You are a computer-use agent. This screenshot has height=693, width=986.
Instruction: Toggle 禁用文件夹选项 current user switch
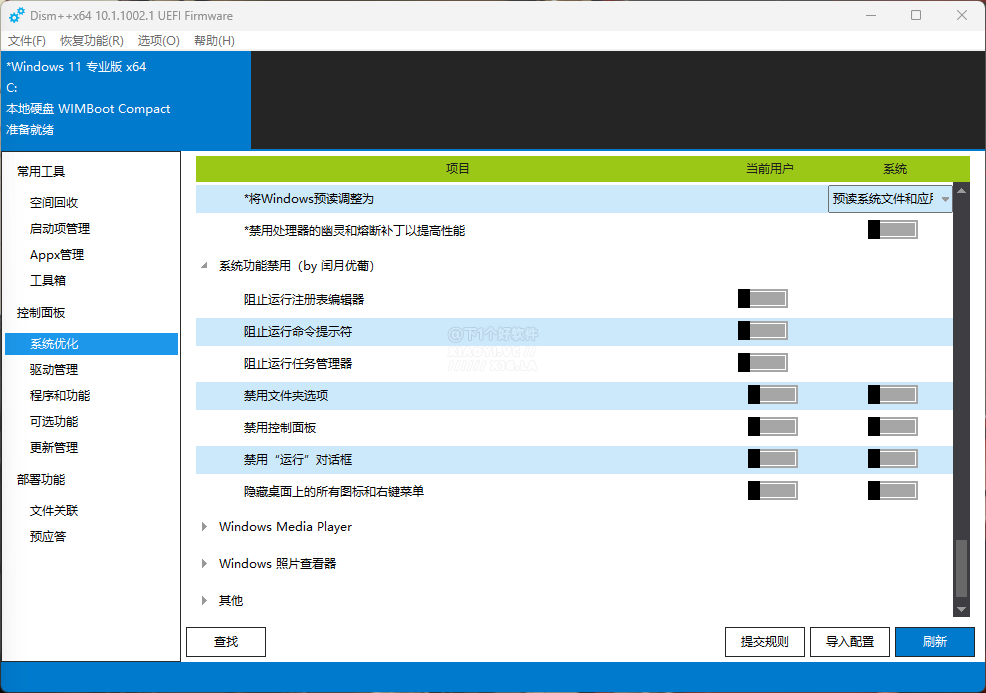[772, 395]
